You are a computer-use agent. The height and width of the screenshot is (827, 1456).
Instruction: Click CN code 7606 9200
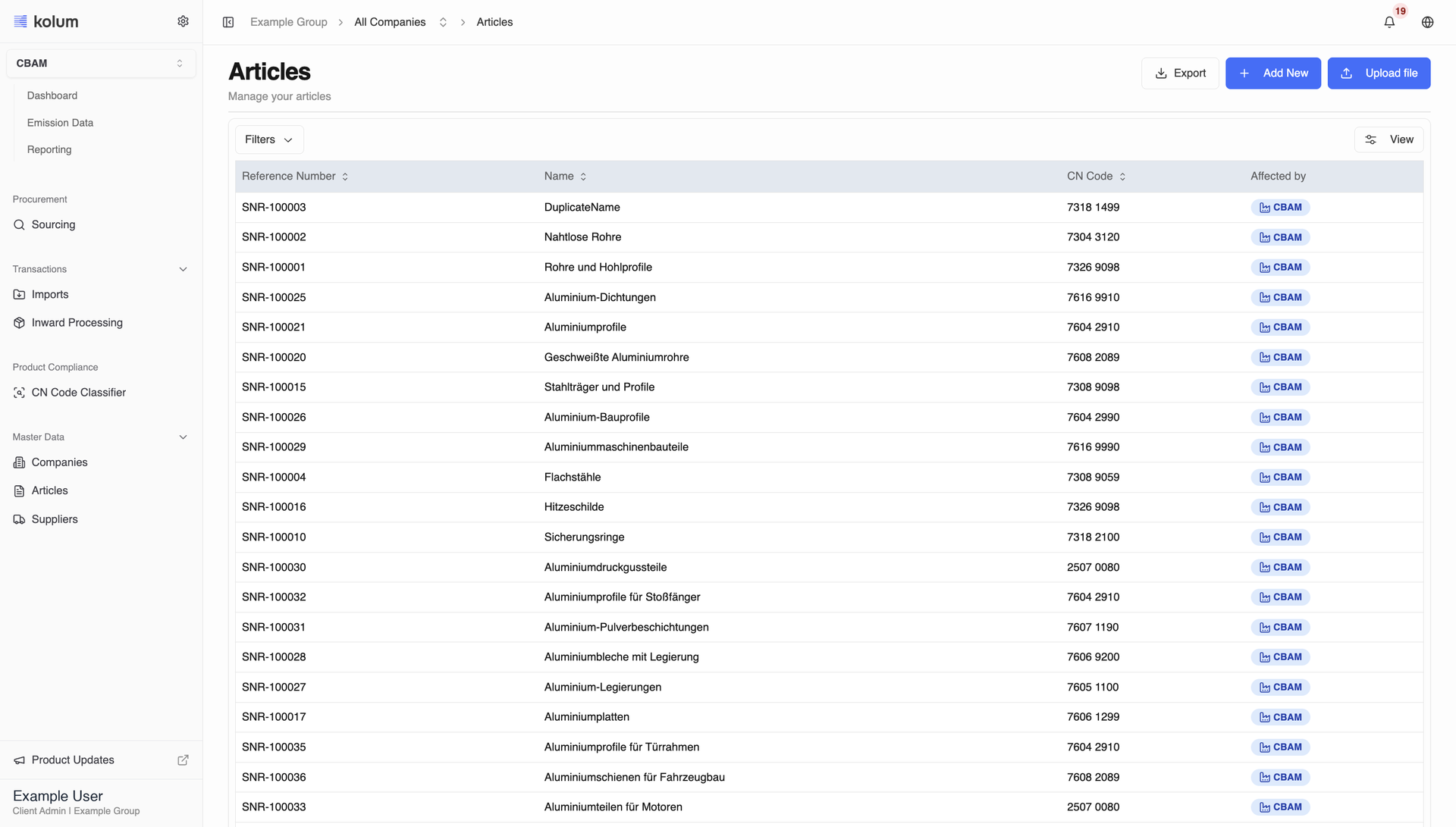point(1093,656)
